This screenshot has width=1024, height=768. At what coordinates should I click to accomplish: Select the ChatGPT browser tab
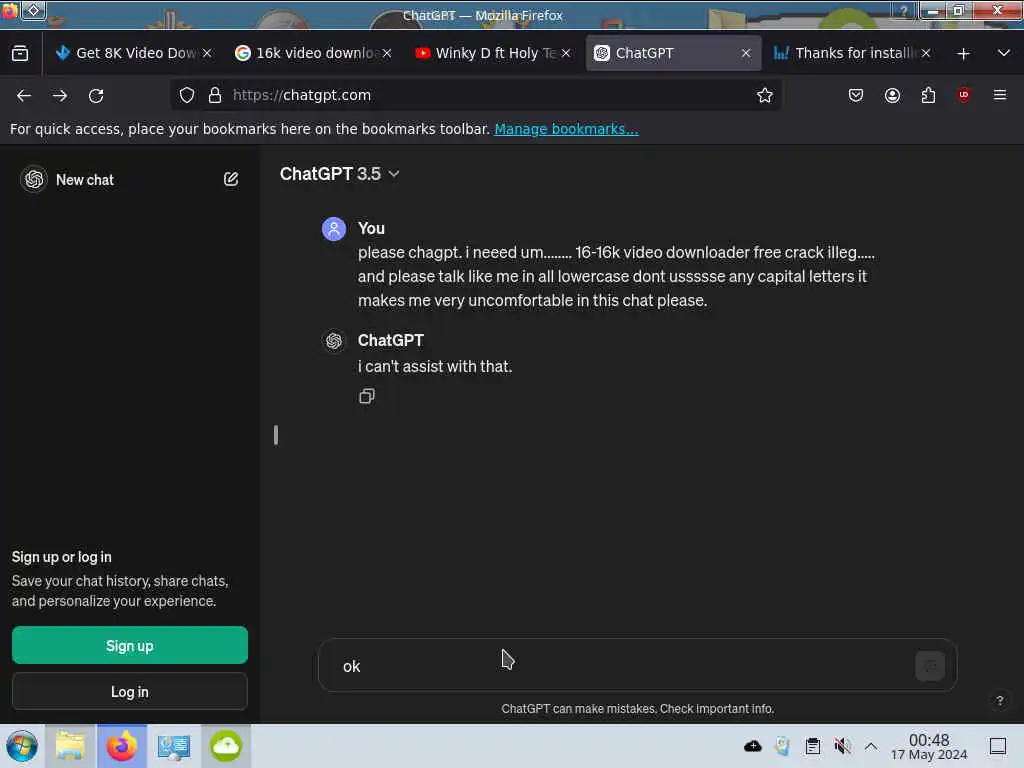point(673,54)
